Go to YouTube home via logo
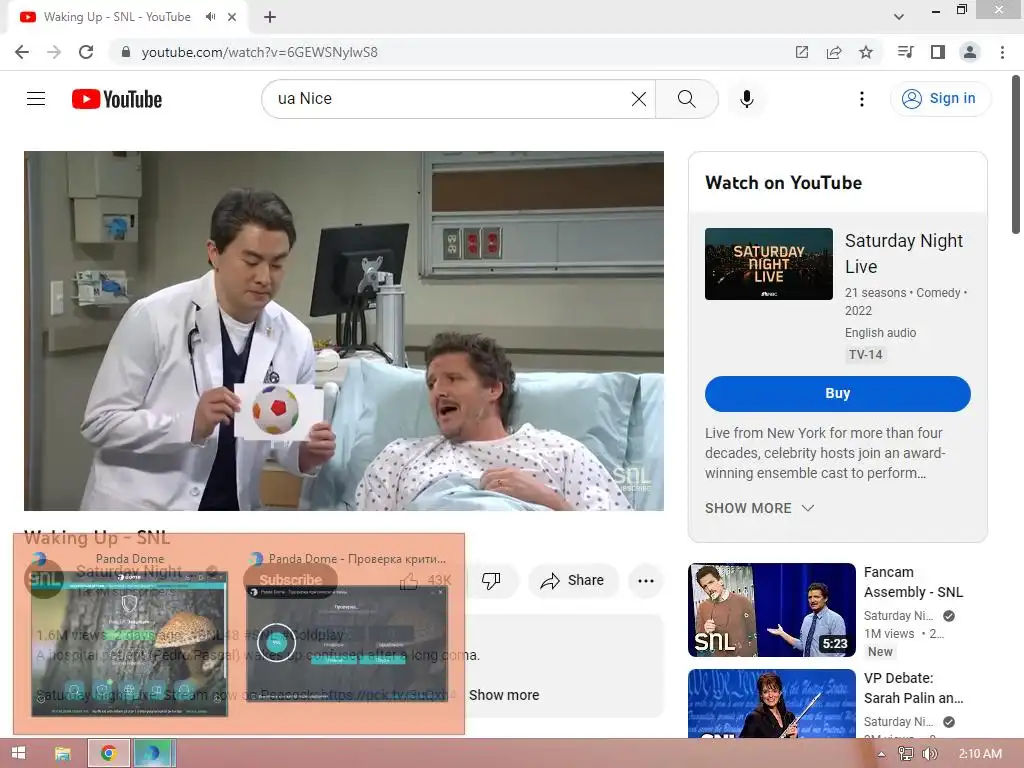This screenshot has width=1024, height=768. [x=117, y=99]
